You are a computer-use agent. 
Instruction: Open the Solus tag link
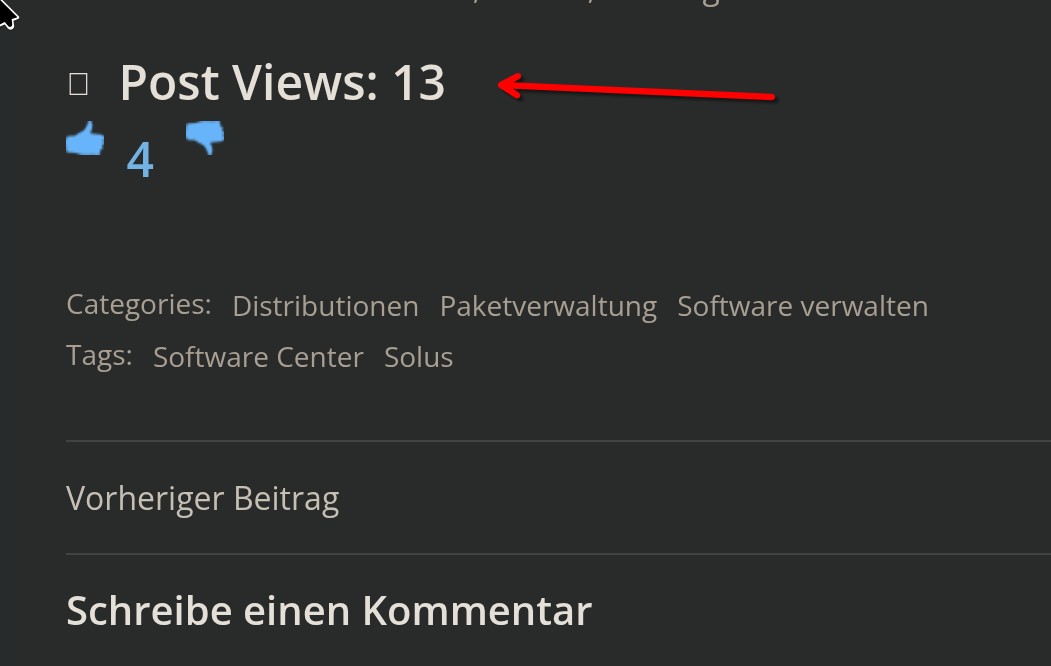tap(418, 357)
